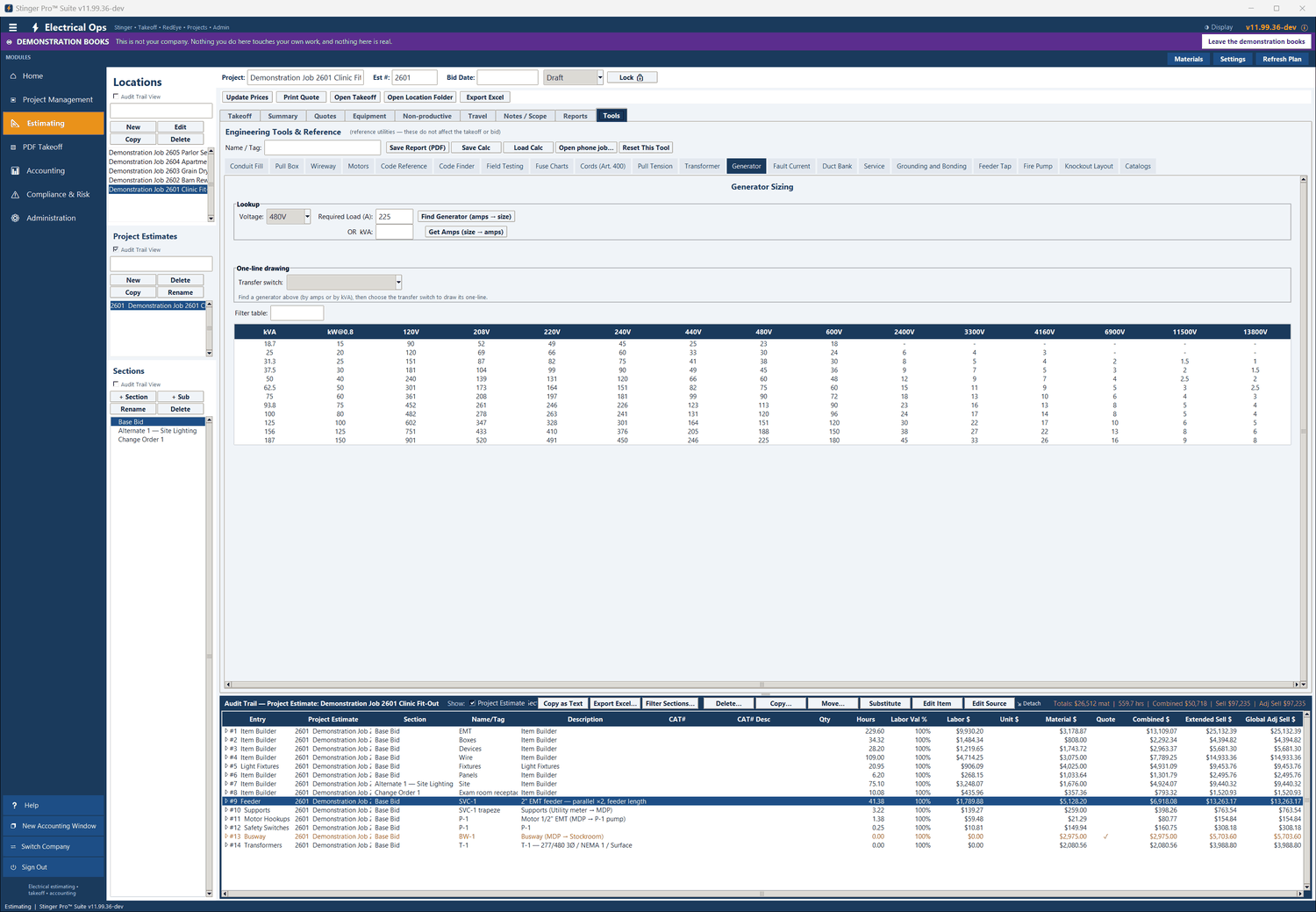Open PDF Takeoff module icon
The width and height of the screenshot is (1316, 912).
(13, 147)
